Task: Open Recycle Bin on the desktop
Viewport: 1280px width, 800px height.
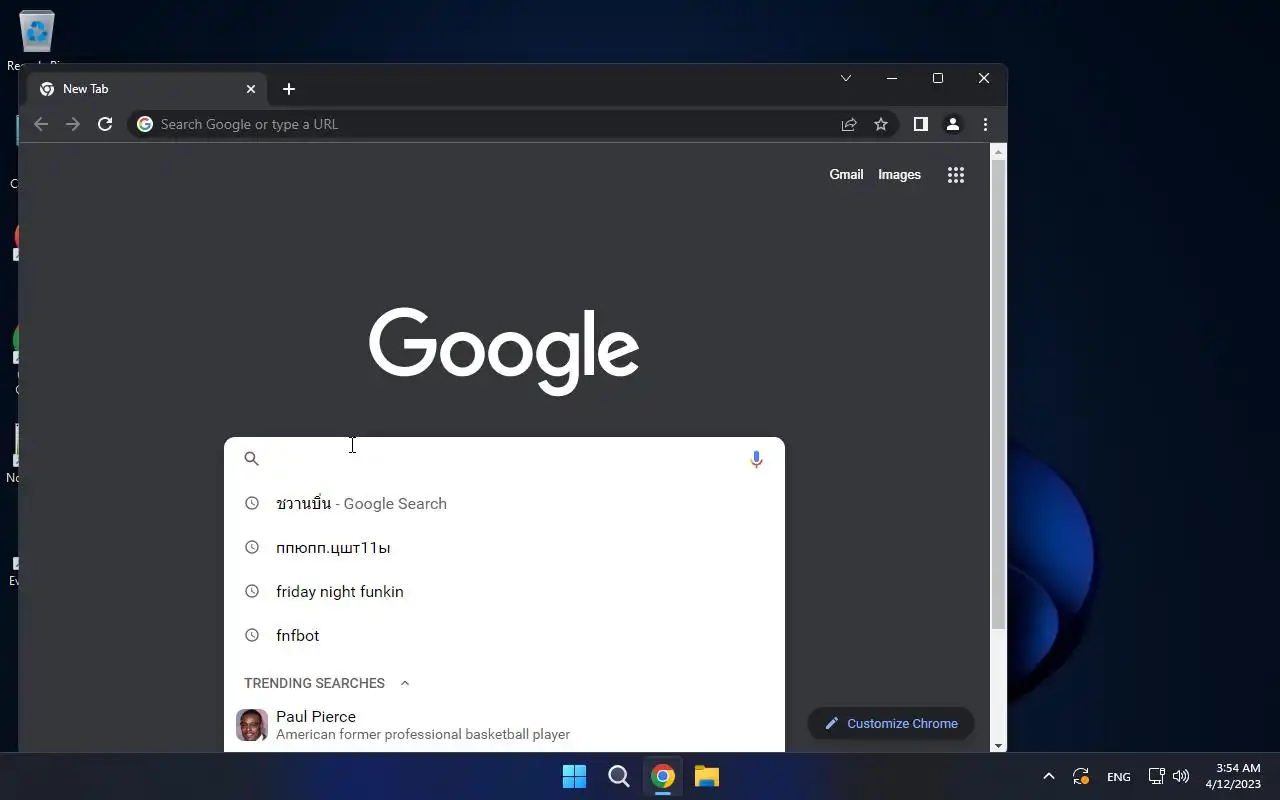Action: (37, 40)
